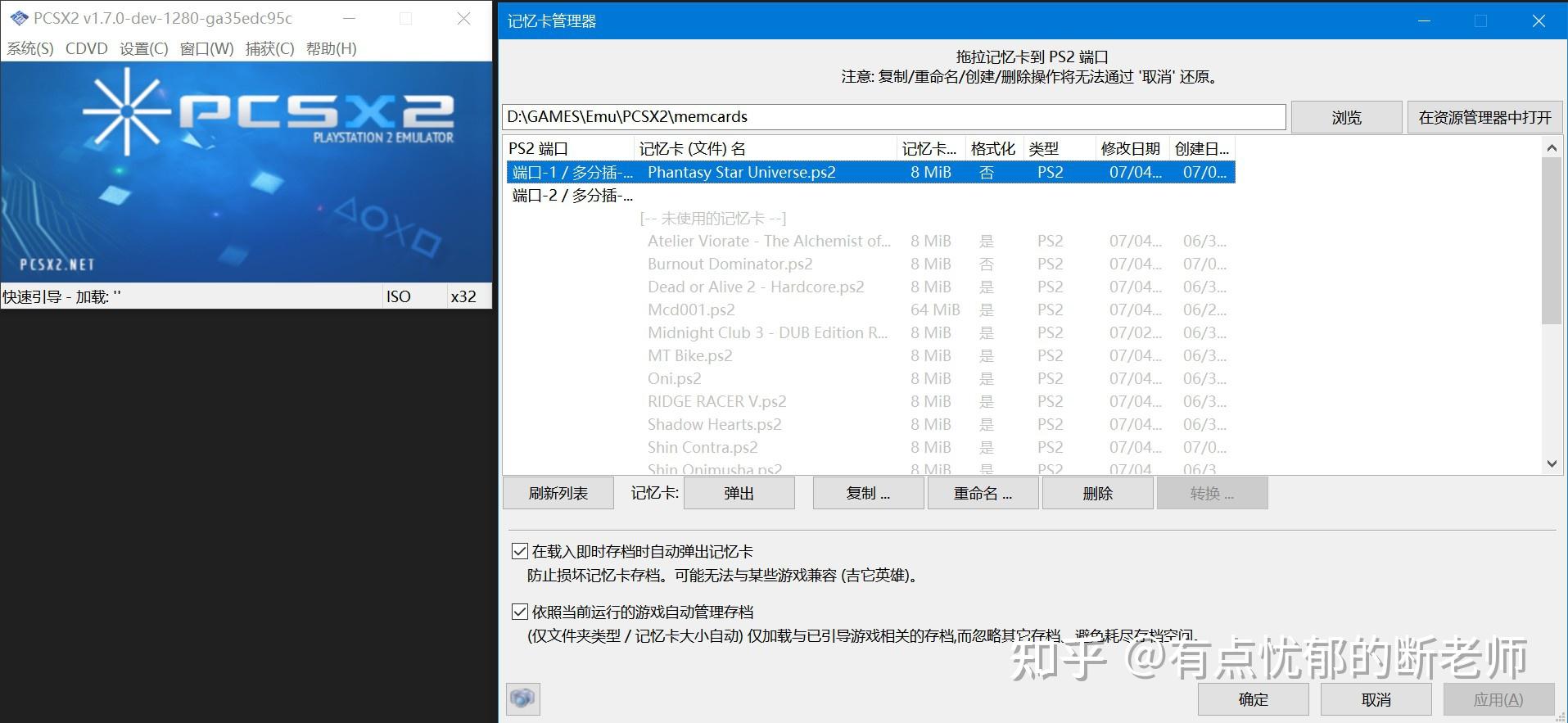The image size is (1568, 723).
Task: Click the memcards folder path field
Action: (893, 116)
